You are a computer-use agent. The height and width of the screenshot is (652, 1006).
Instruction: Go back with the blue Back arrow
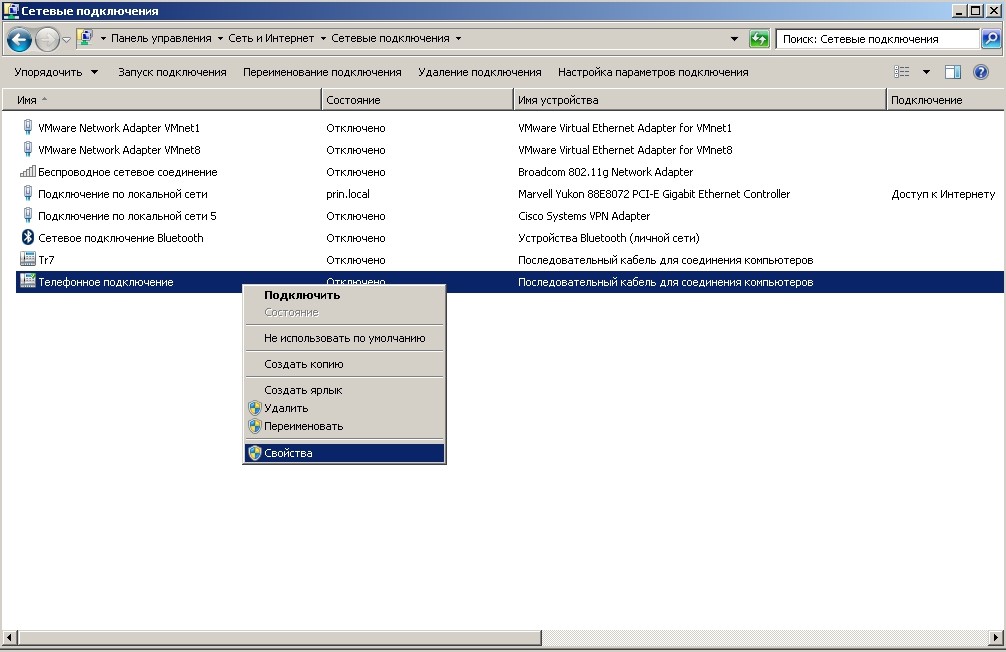click(19, 40)
